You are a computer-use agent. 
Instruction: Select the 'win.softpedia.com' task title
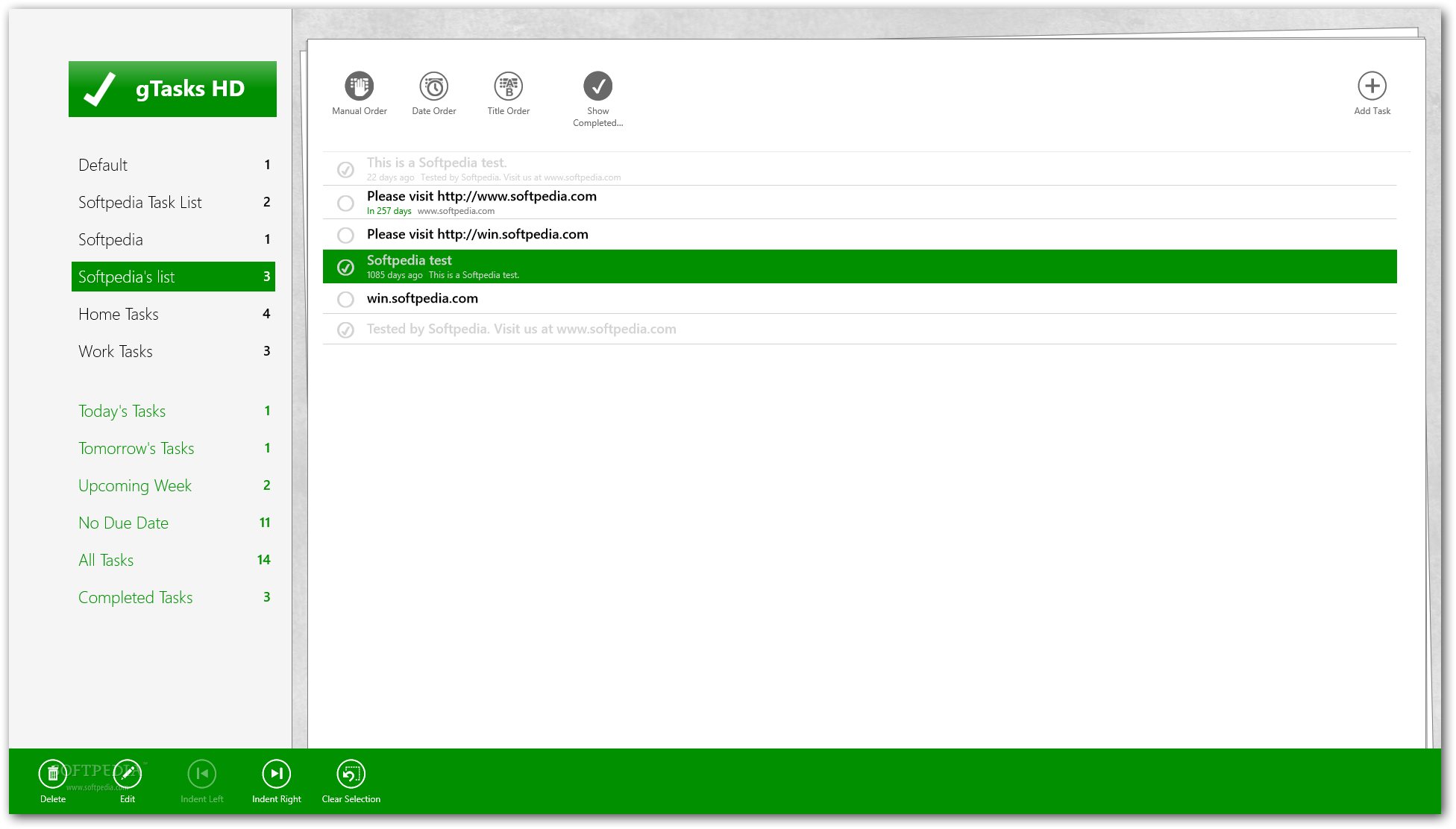tap(422, 298)
